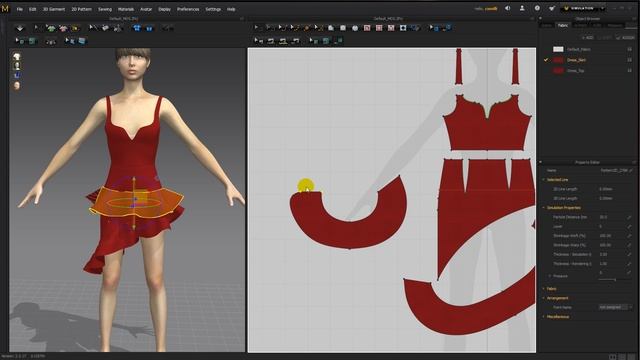Expand the Miscellaneous section
This screenshot has height=360, width=640.
coord(544,317)
